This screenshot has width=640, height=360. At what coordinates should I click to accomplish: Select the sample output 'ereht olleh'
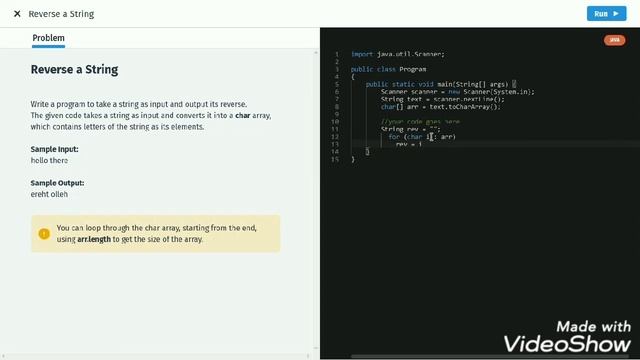(x=49, y=194)
